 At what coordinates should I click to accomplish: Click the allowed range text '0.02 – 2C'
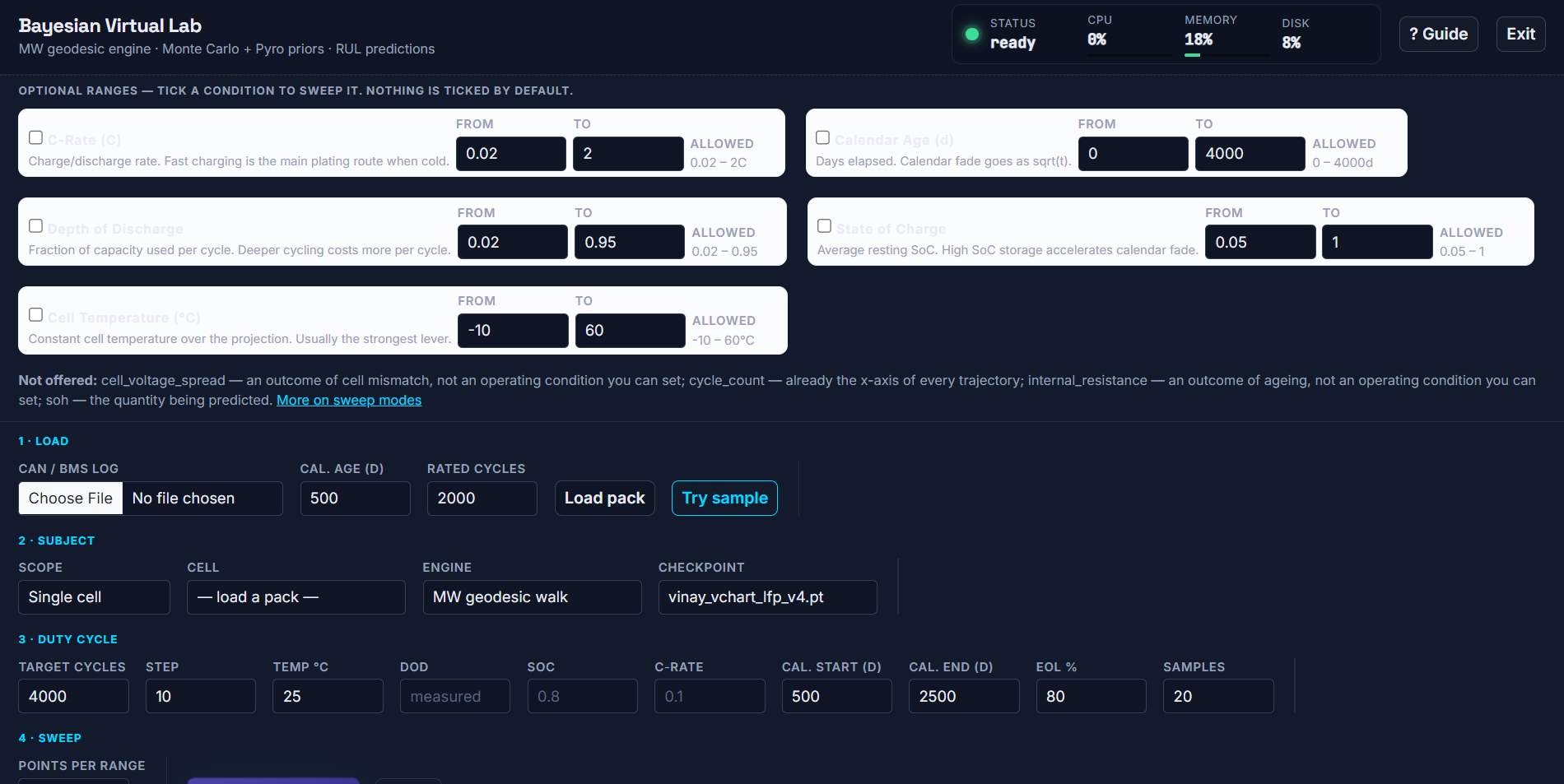(x=719, y=163)
